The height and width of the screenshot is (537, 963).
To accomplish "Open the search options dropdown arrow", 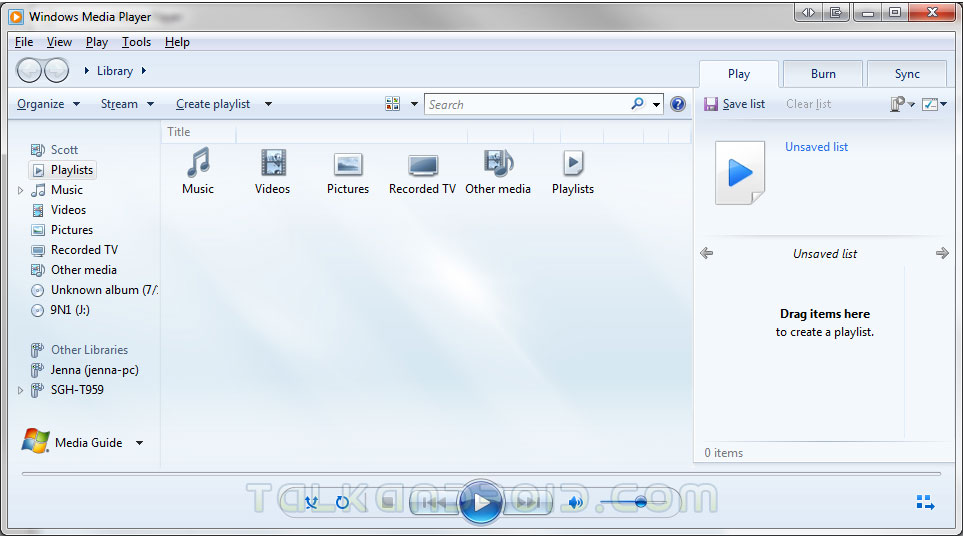I will pos(657,104).
